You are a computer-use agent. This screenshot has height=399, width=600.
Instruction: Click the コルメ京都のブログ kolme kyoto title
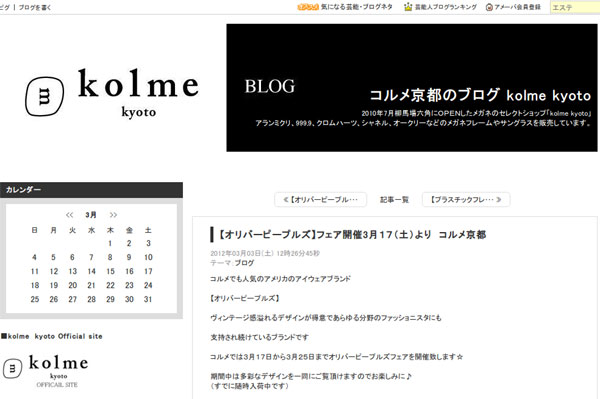coord(480,95)
